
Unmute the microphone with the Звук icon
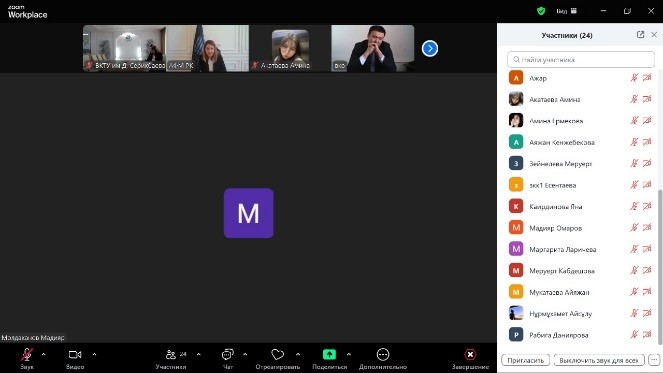(27, 354)
